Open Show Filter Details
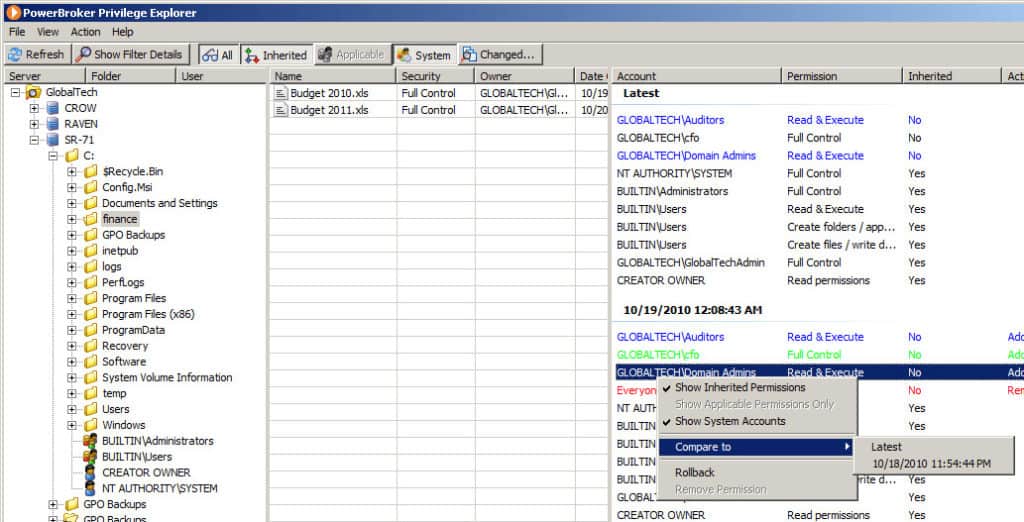This screenshot has width=1024, height=522. 130,55
